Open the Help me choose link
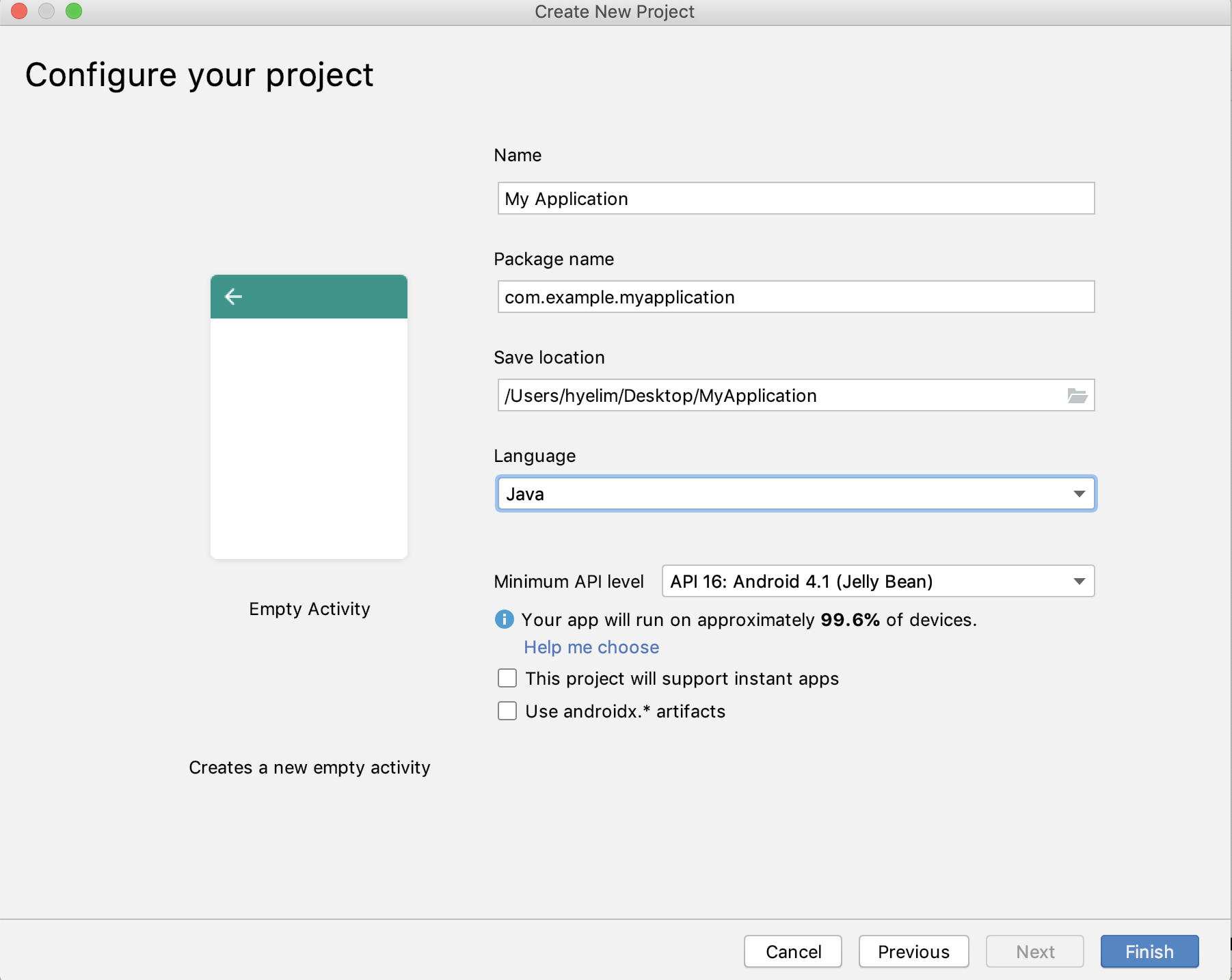Viewport: 1232px width, 980px height. pos(591,647)
